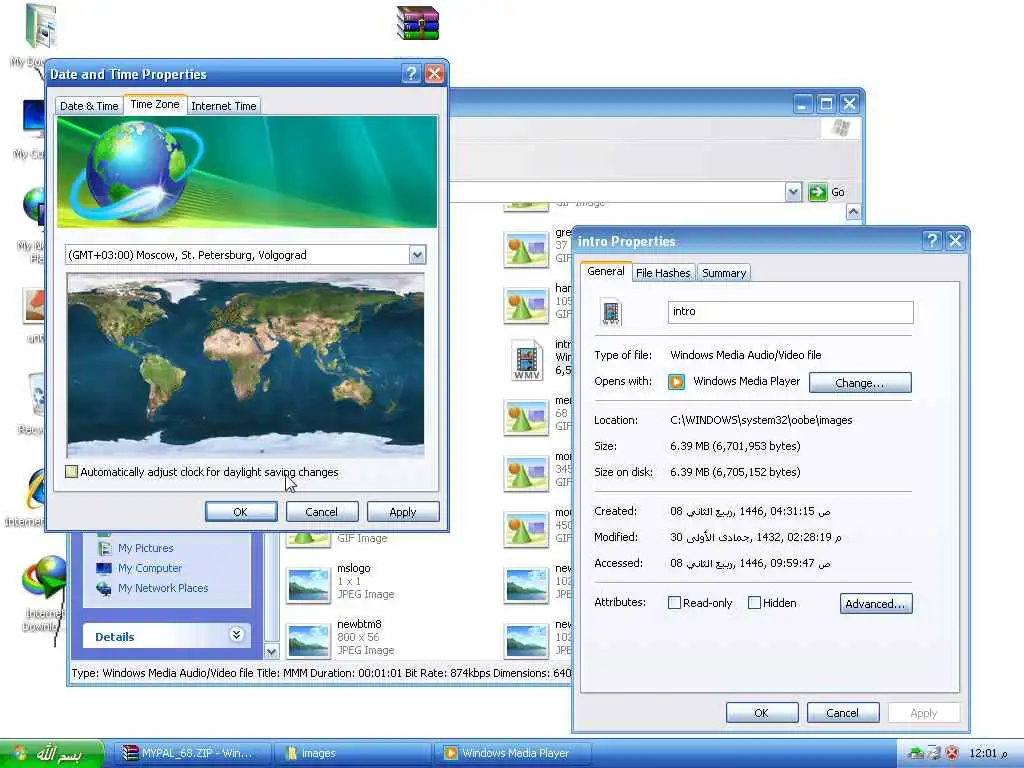This screenshot has height=768, width=1024.
Task: Select the GIF icon in the 'mer' row
Action: 526,417
